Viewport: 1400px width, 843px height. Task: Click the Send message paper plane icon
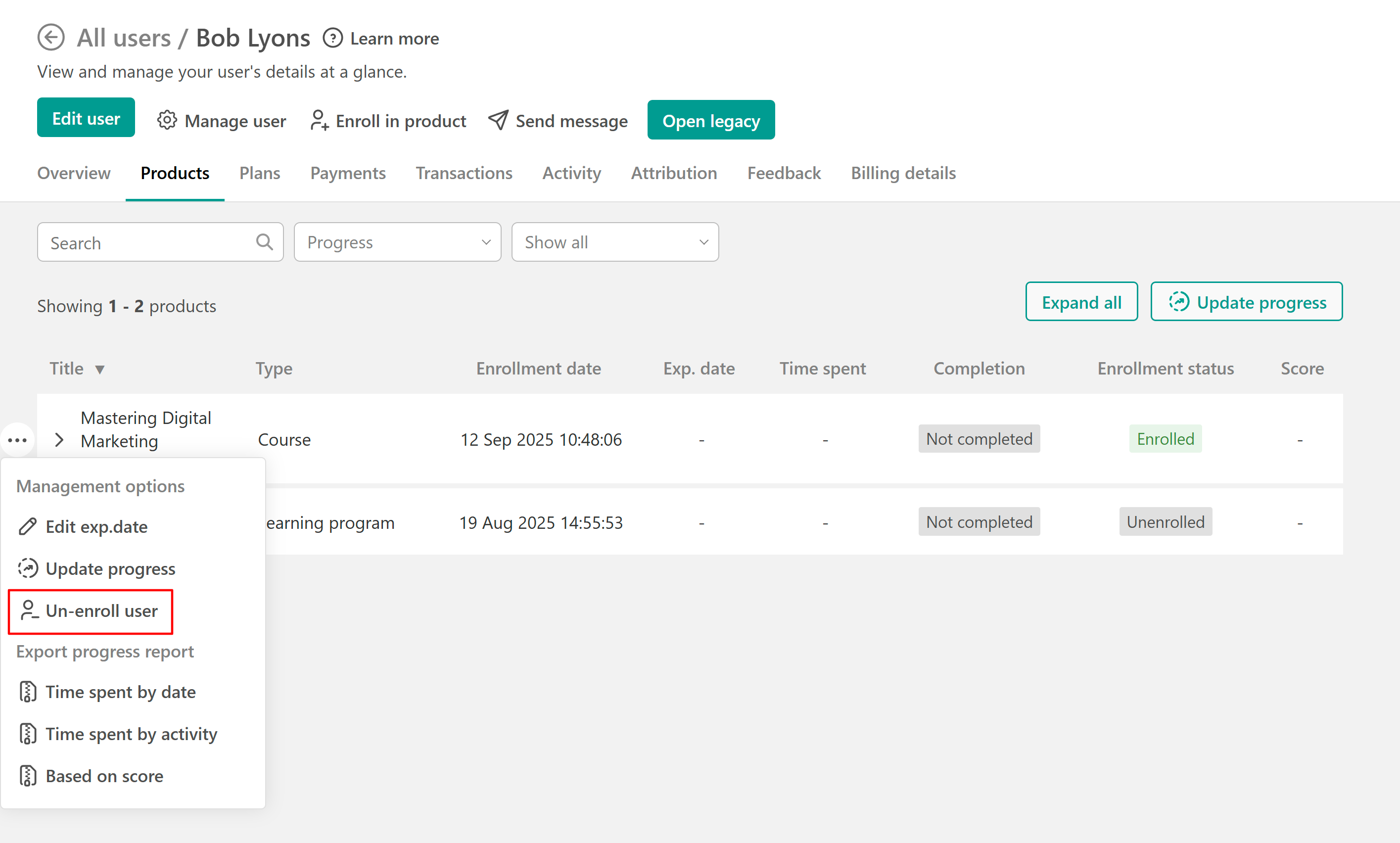tap(498, 120)
